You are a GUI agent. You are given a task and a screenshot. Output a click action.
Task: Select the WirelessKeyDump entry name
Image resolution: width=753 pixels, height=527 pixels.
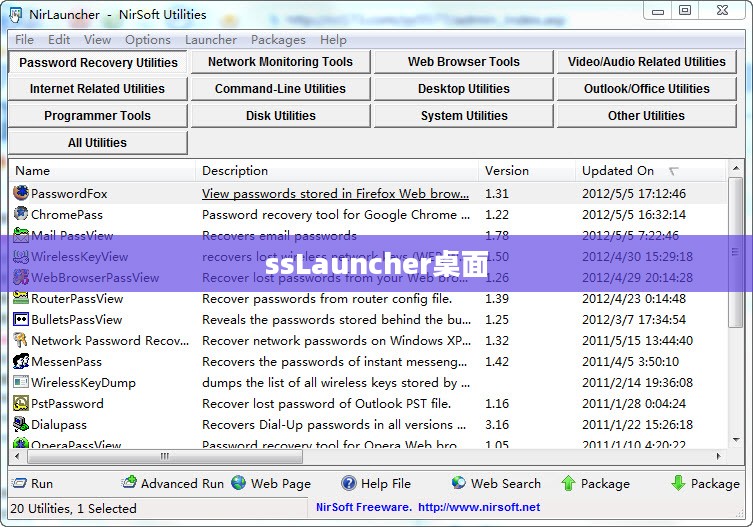[83, 382]
